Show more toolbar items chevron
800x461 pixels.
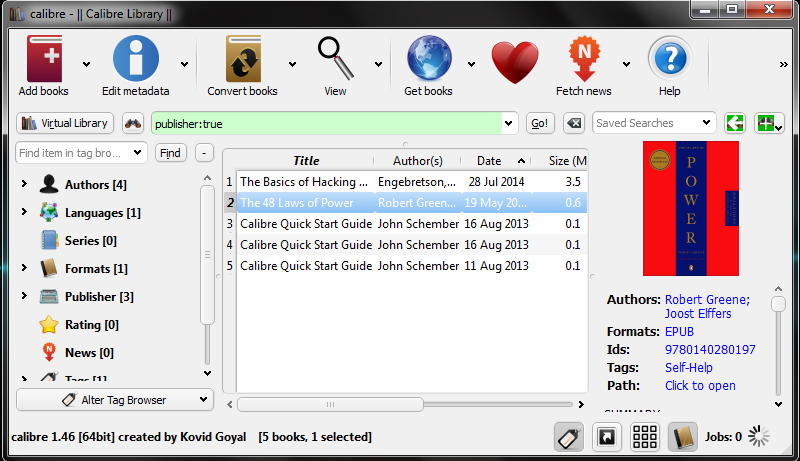coord(784,64)
